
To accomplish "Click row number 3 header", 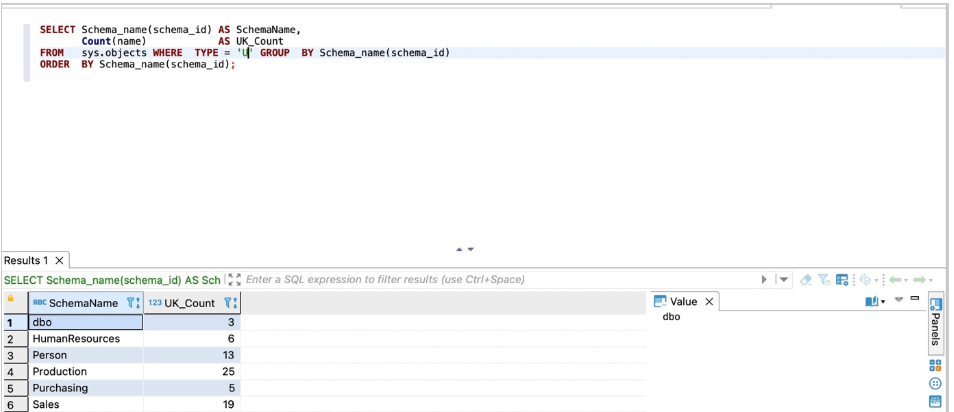I will [x=15, y=355].
